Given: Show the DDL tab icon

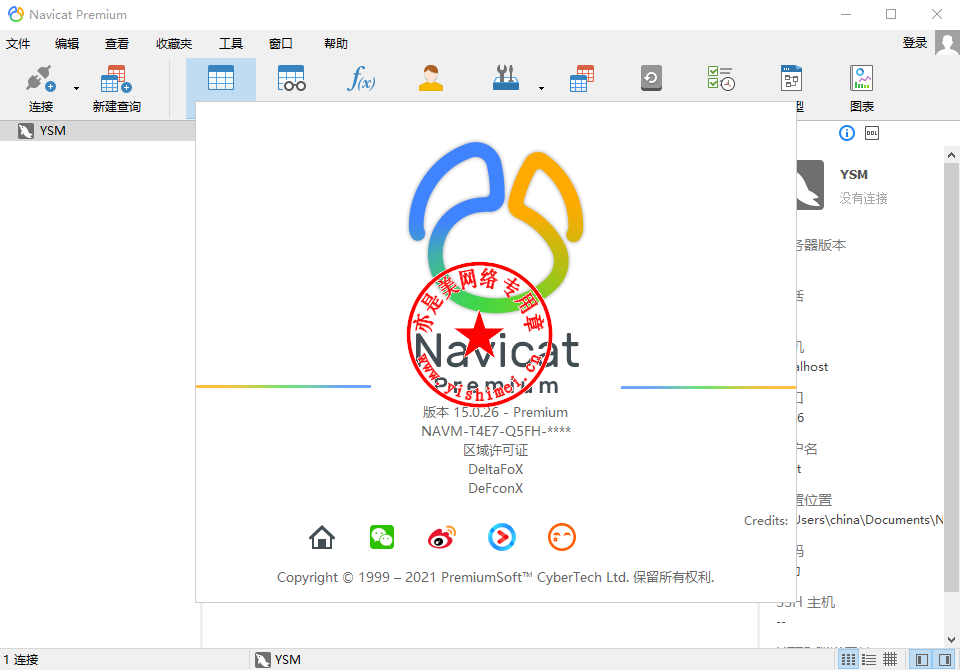Looking at the screenshot, I should click(x=872, y=133).
